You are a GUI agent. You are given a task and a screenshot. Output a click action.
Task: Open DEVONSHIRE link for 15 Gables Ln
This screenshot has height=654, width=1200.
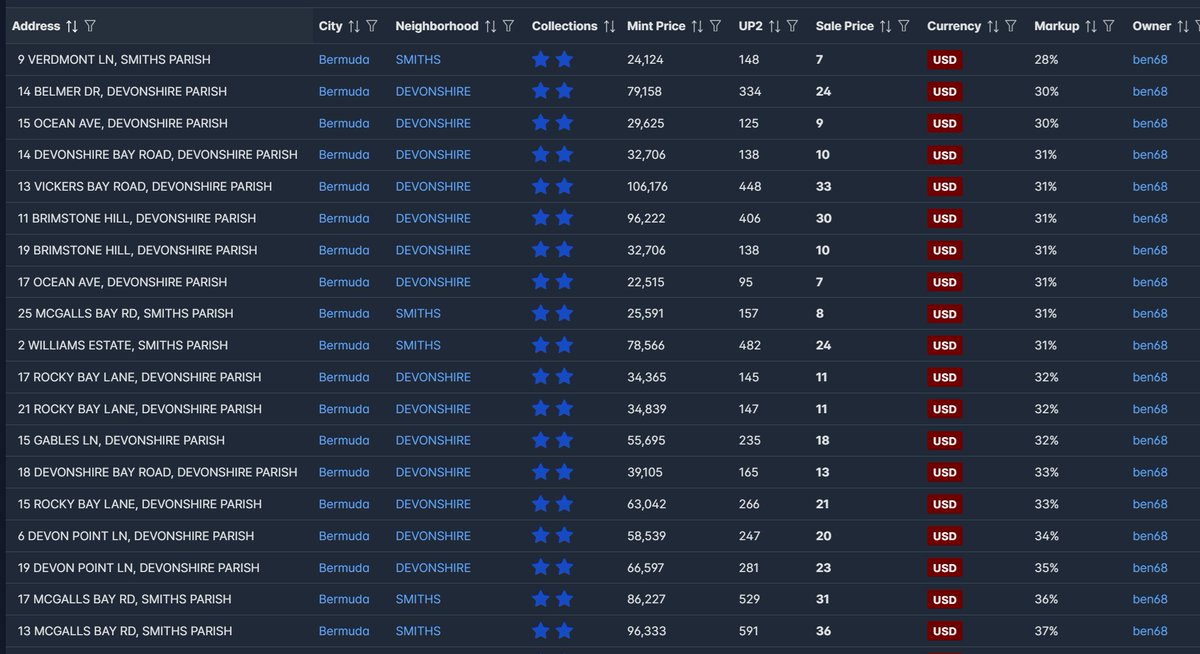click(x=433, y=440)
